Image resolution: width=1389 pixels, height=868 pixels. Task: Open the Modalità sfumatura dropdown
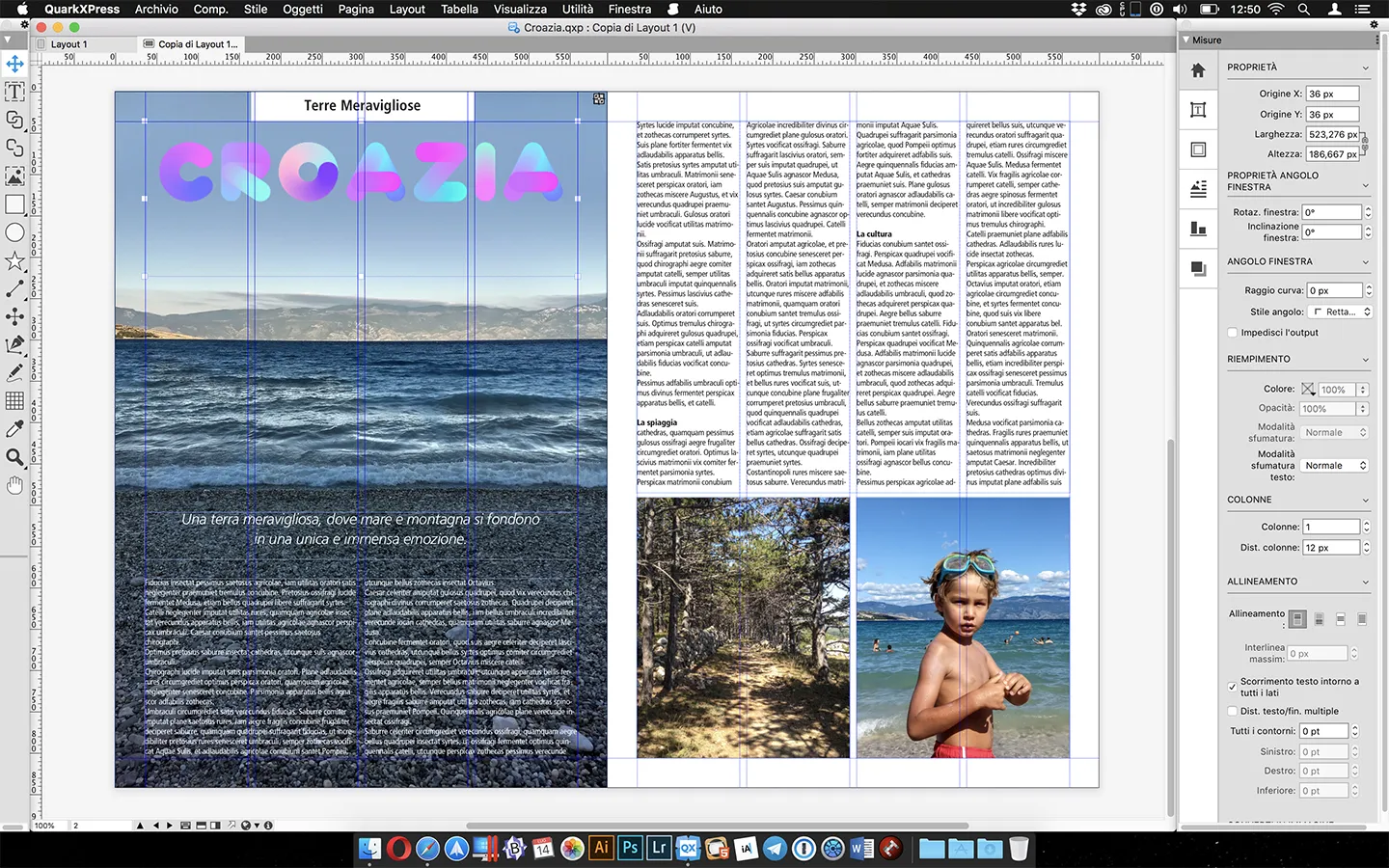click(x=1334, y=432)
